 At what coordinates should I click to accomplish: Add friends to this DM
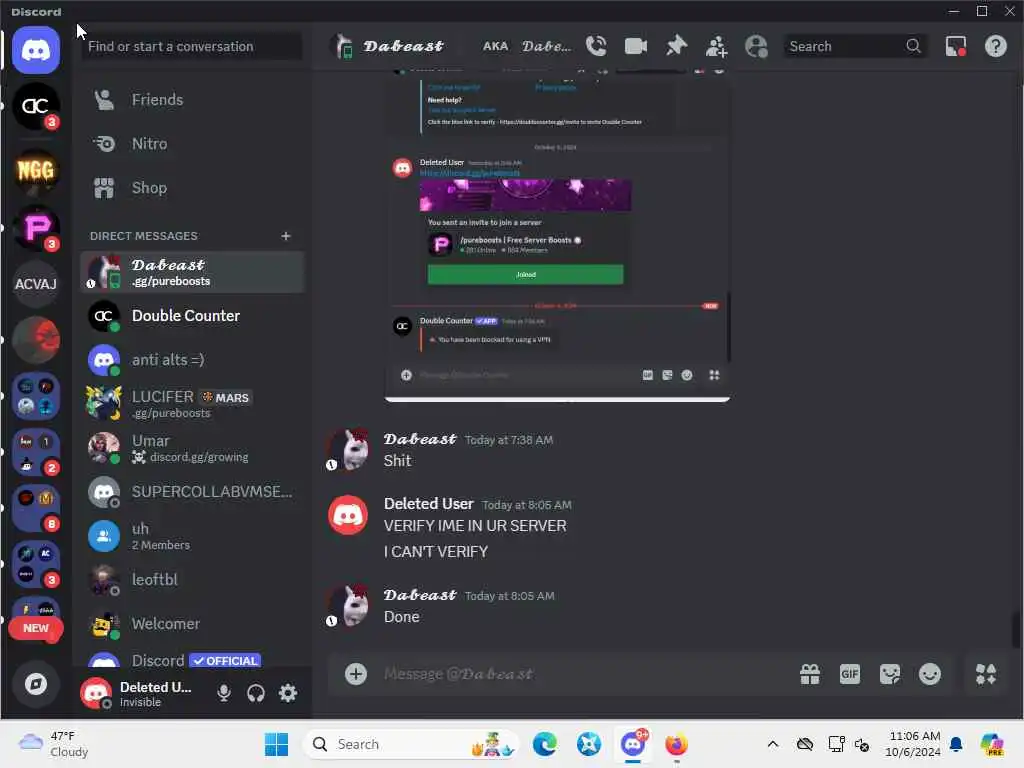pos(716,46)
